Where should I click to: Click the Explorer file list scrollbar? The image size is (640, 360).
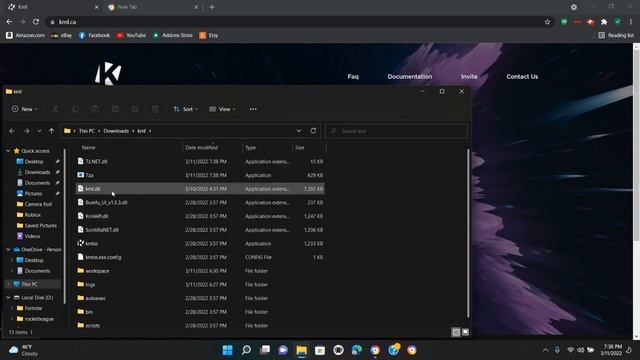coord(468,233)
